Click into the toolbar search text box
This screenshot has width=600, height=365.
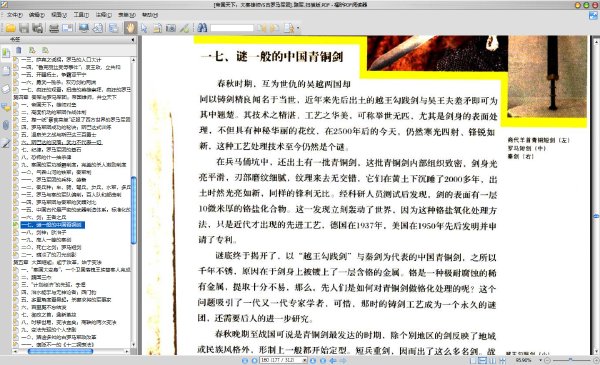pyautogui.click(x=232, y=28)
